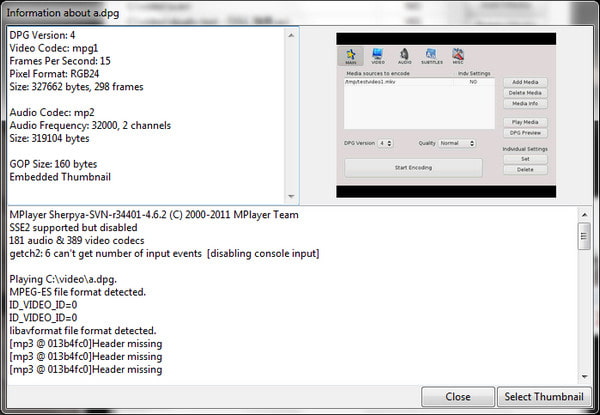Click the "Playing C:\video\a.dpg." log line
Viewport: 600px width, 415px height.
click(63, 279)
